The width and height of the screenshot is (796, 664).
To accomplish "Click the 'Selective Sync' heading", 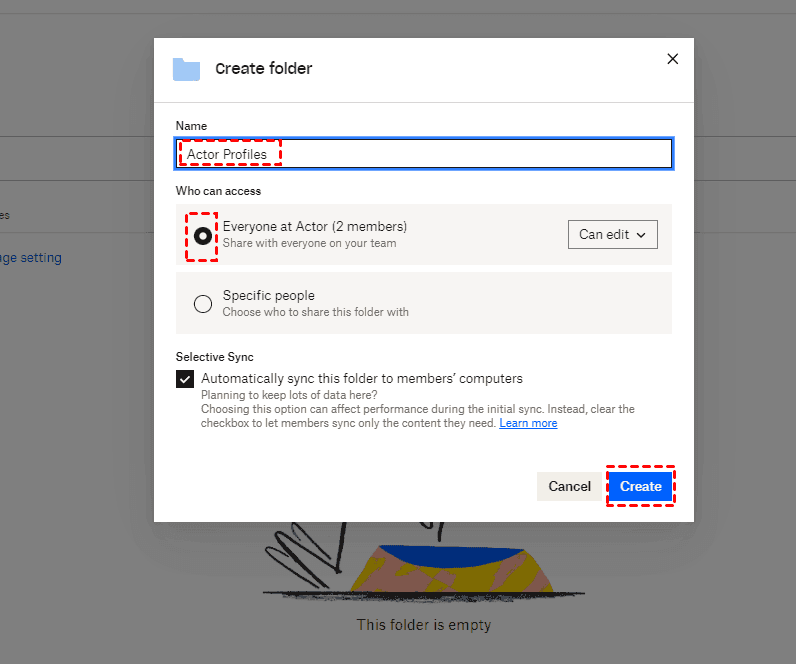I will tap(214, 357).
